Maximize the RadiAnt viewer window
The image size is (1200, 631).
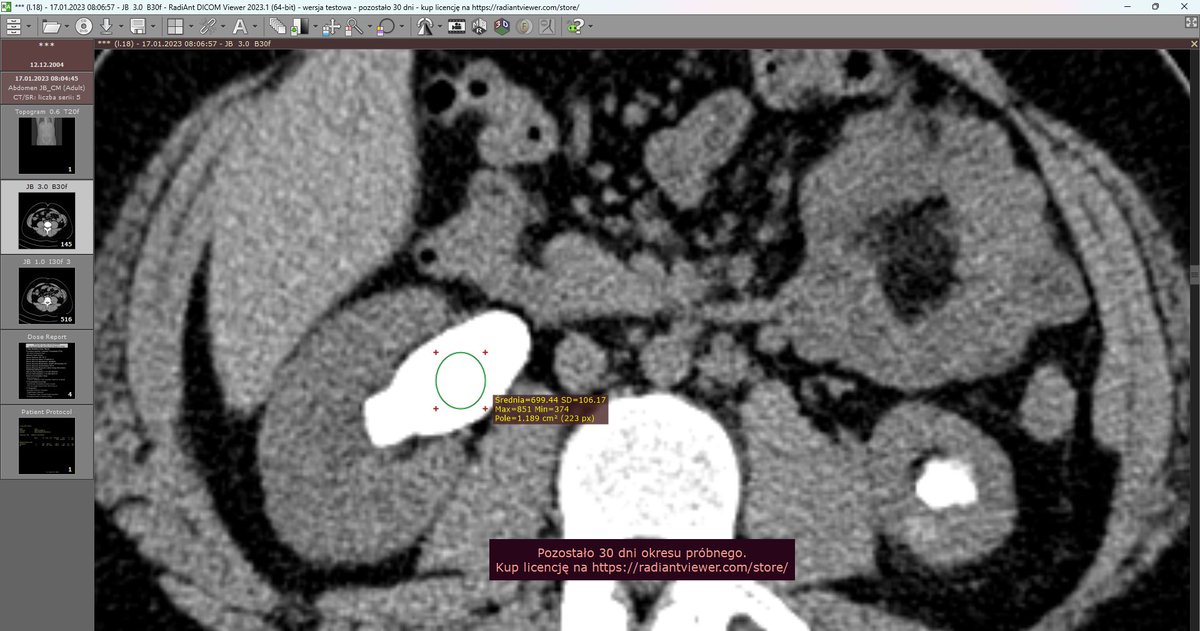click(1156, 6)
